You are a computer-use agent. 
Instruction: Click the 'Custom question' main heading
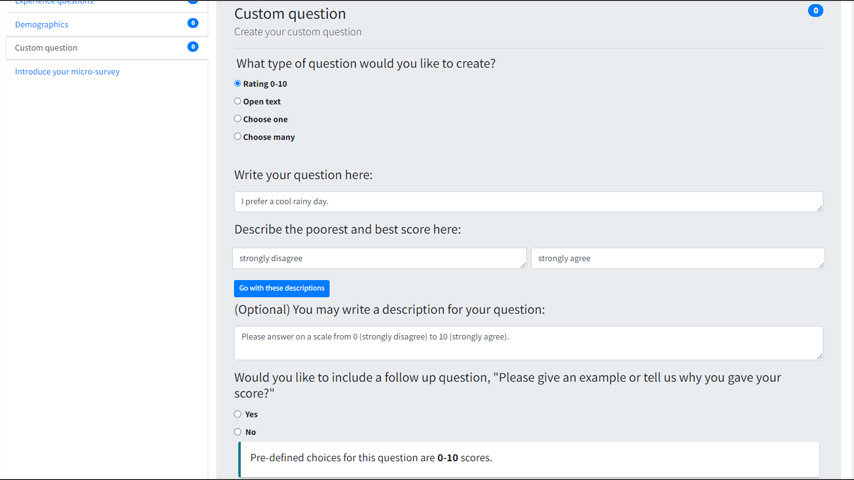[290, 14]
